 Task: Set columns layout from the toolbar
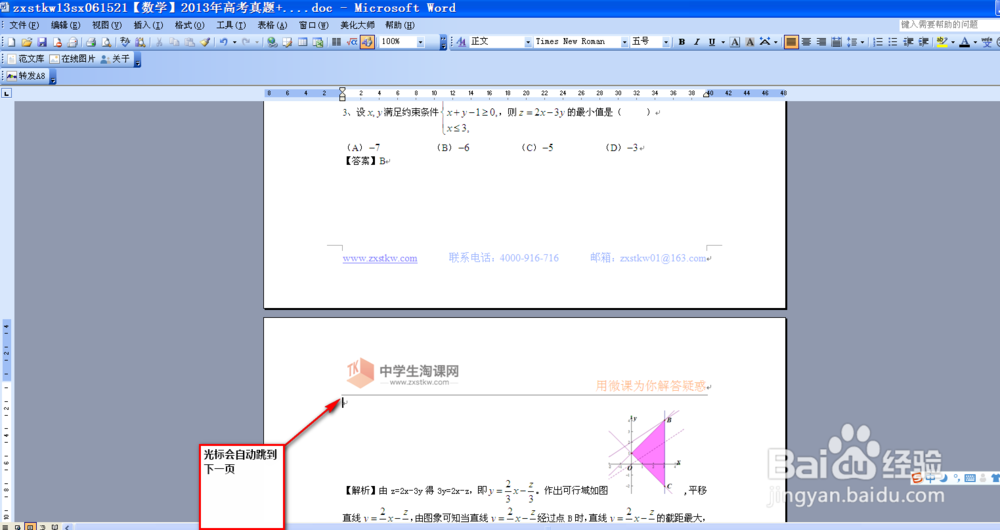pyautogui.click(x=336, y=42)
